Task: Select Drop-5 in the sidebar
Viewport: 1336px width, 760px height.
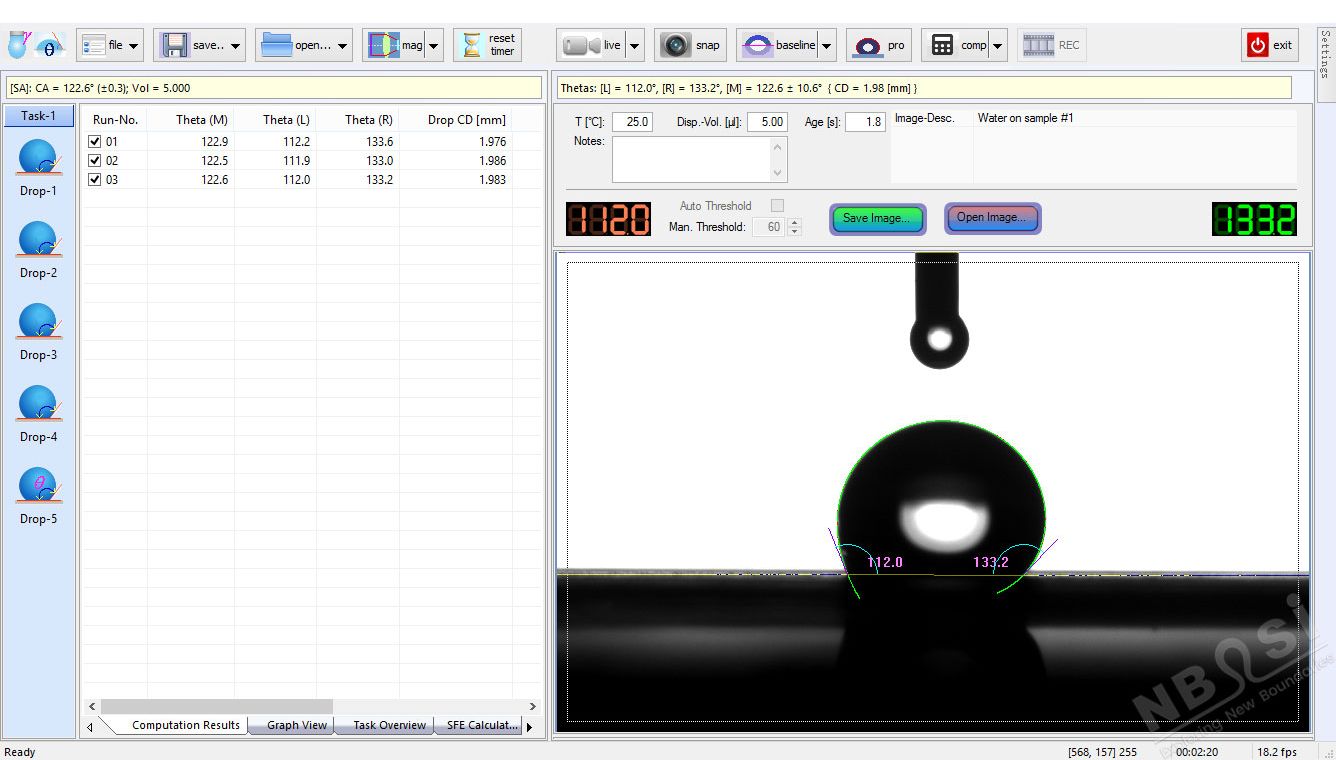Action: click(x=38, y=491)
